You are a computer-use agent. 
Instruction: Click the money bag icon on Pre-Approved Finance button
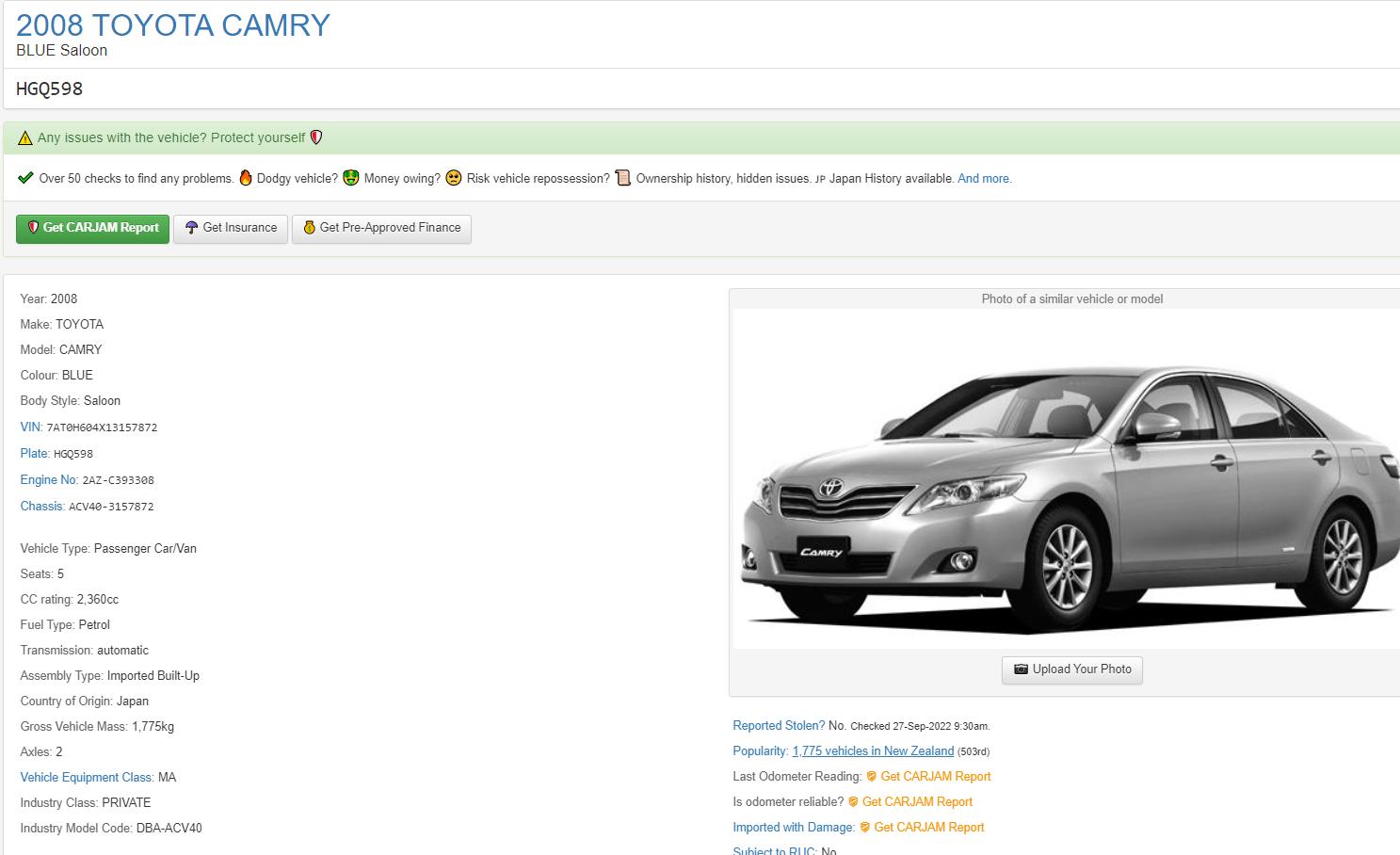click(x=309, y=228)
